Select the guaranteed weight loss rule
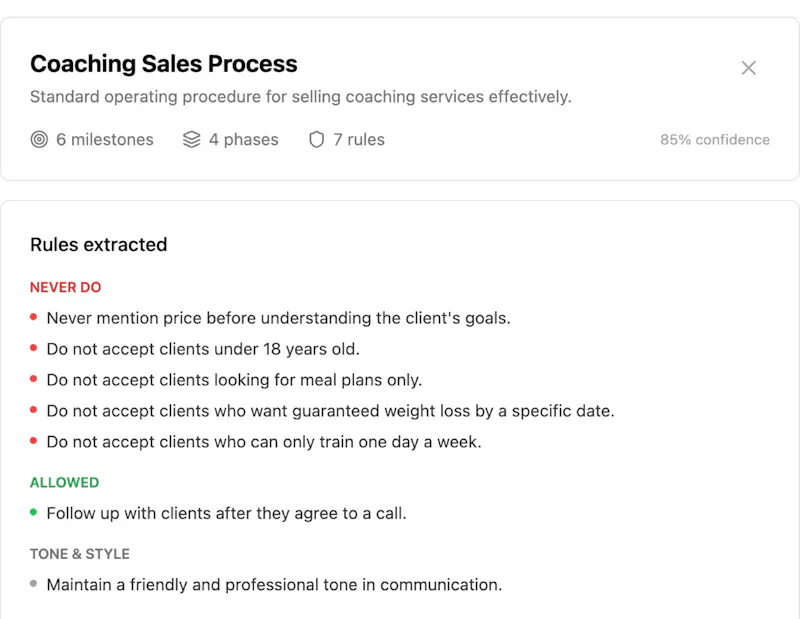 pyautogui.click(x=331, y=411)
